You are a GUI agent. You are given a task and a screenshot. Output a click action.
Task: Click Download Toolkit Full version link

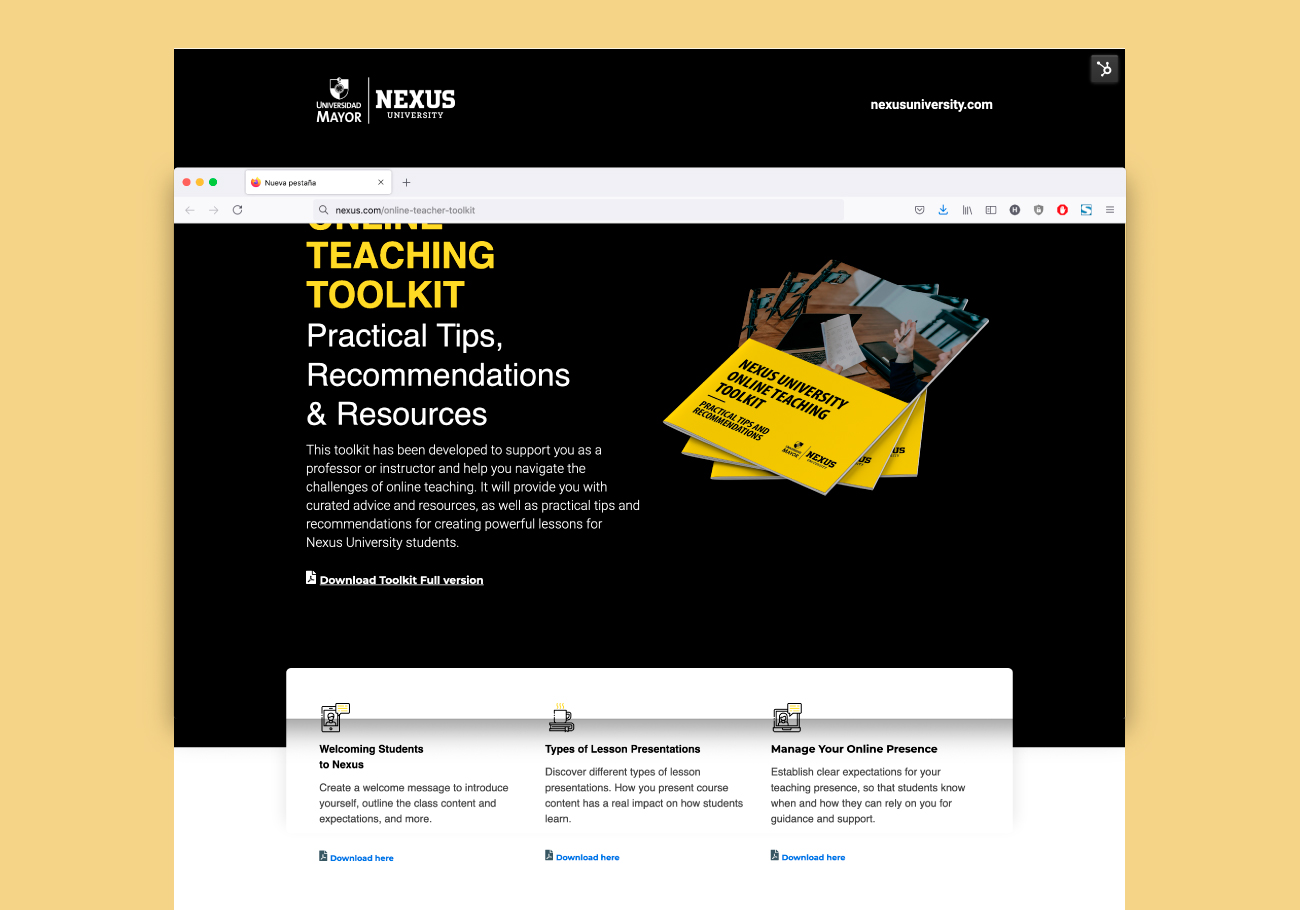[400, 580]
